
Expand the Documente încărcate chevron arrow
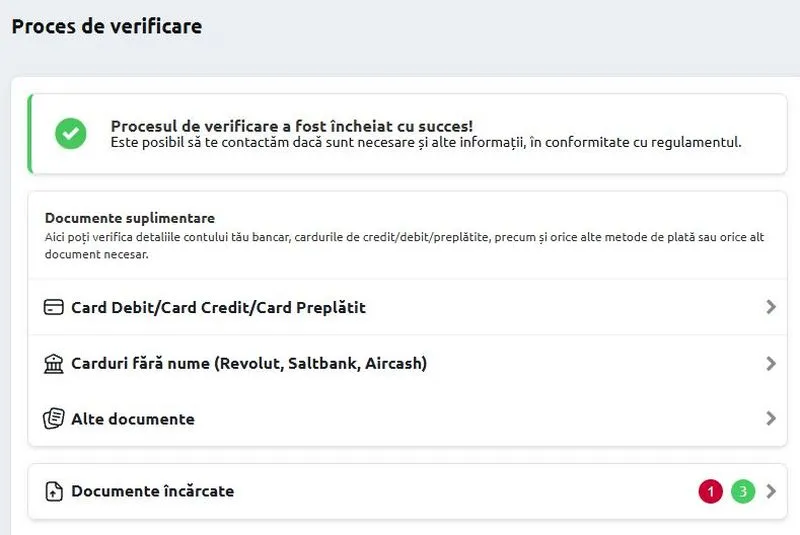click(x=771, y=491)
